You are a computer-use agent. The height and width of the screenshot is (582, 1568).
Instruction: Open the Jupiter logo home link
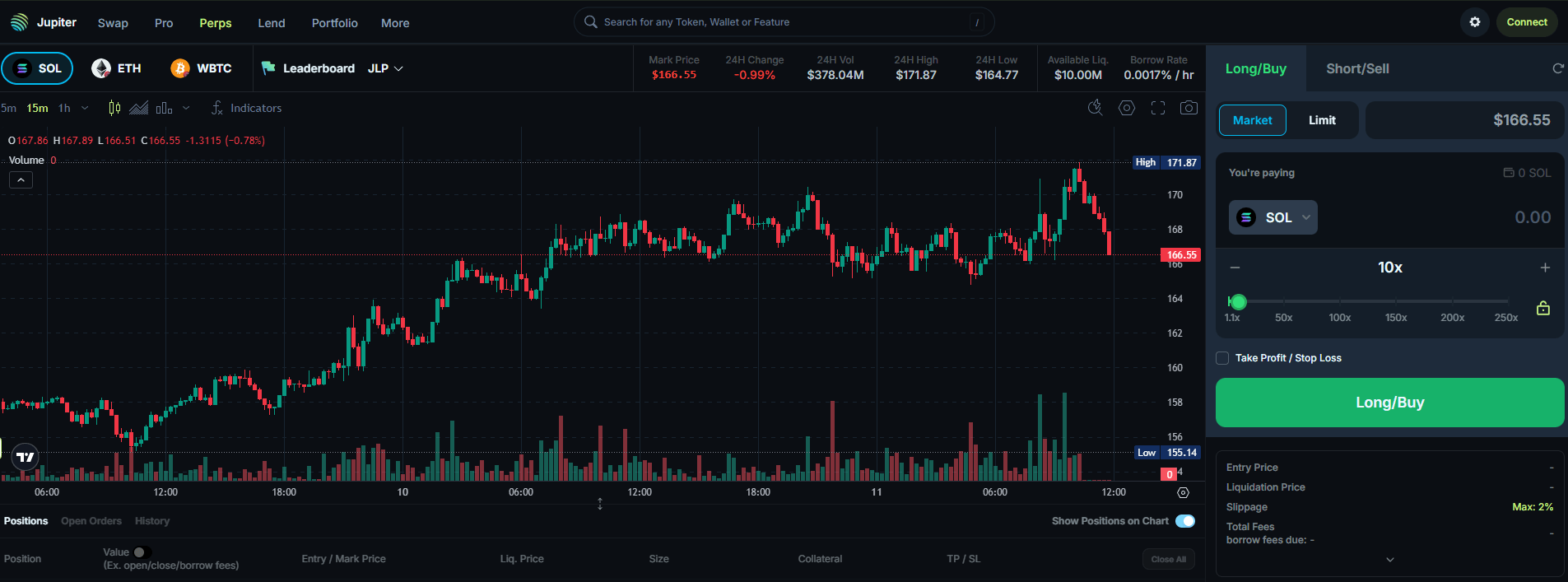44,22
